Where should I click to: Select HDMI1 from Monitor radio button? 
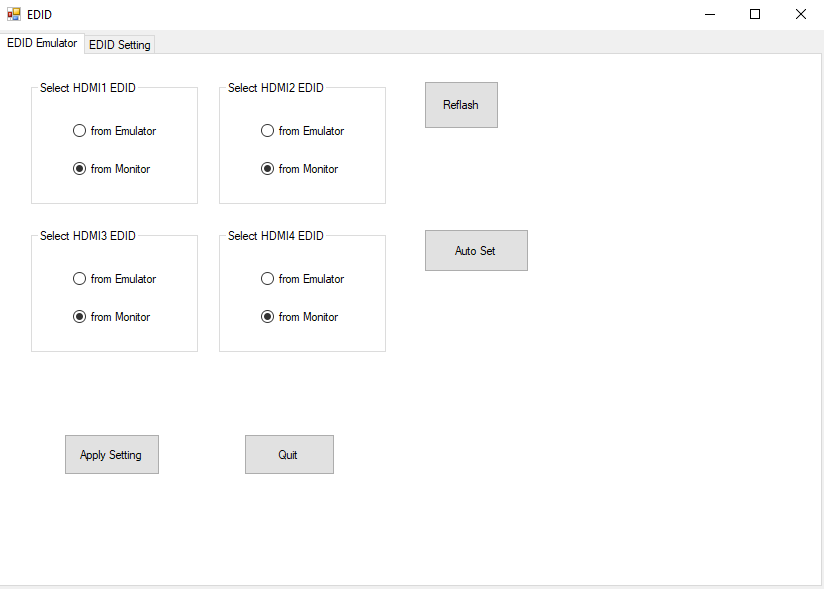tap(79, 169)
